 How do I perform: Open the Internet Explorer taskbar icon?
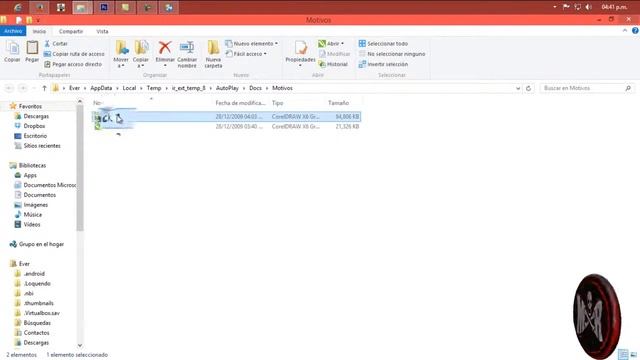pyautogui.click(x=18, y=7)
